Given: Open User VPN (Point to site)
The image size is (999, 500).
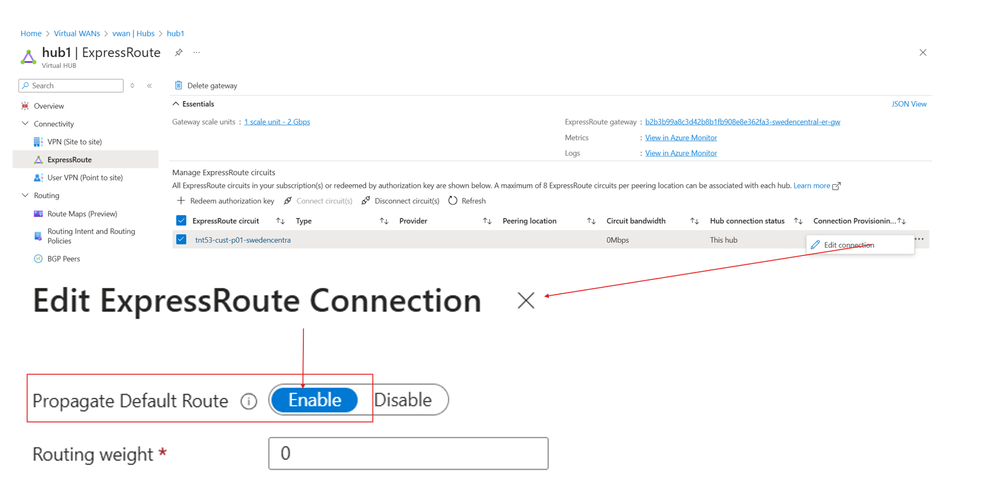Looking at the screenshot, I should [x=85, y=178].
